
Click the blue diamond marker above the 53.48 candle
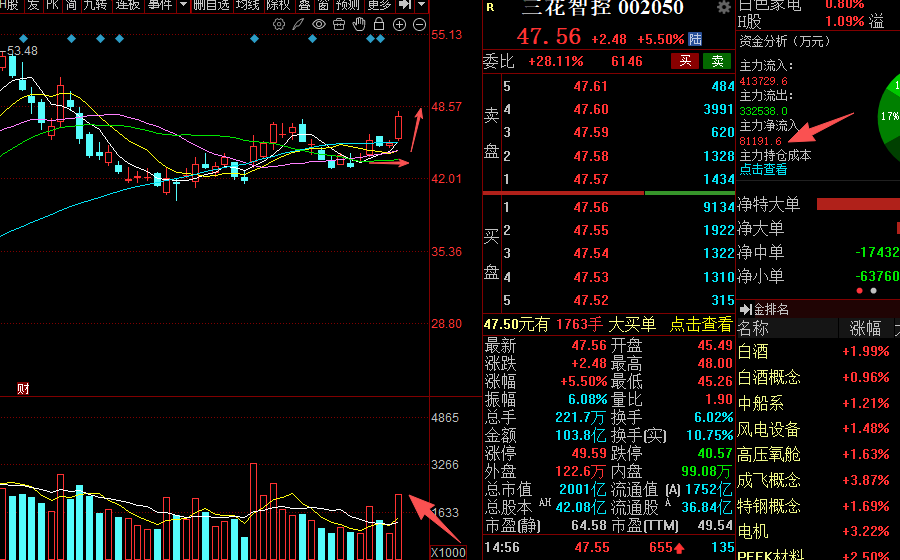(x=24, y=38)
